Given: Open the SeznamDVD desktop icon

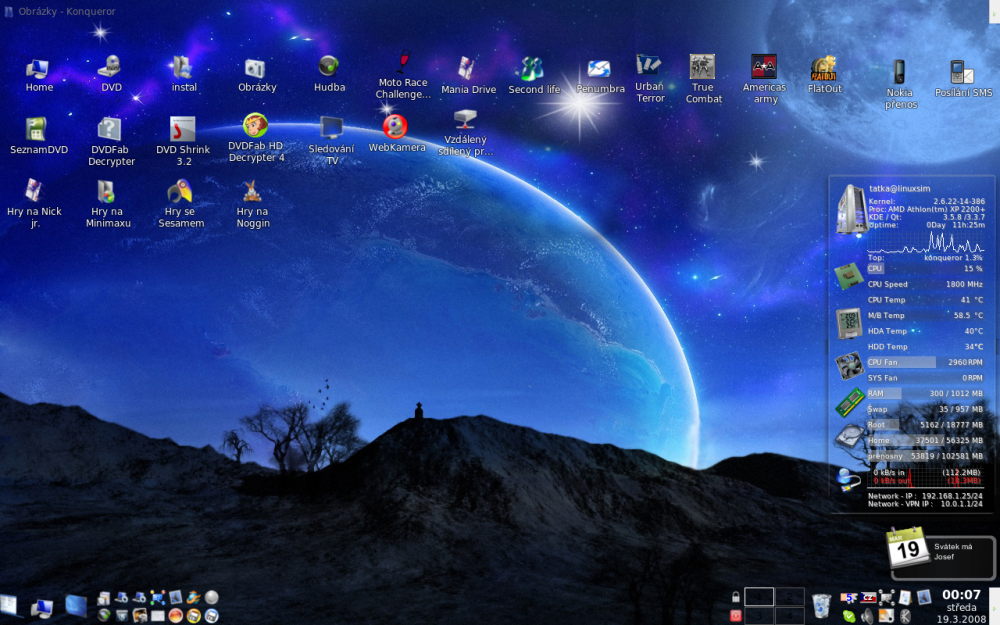Looking at the screenshot, I should 38,136.
